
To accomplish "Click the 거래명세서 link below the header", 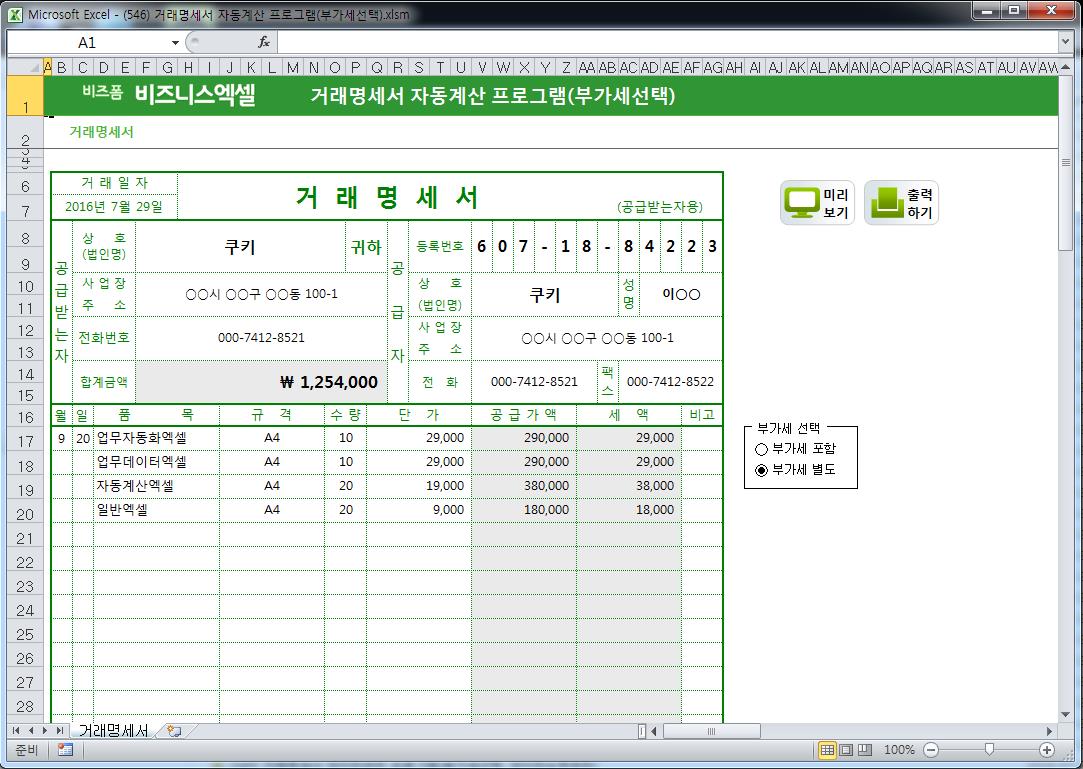I will (101, 132).
